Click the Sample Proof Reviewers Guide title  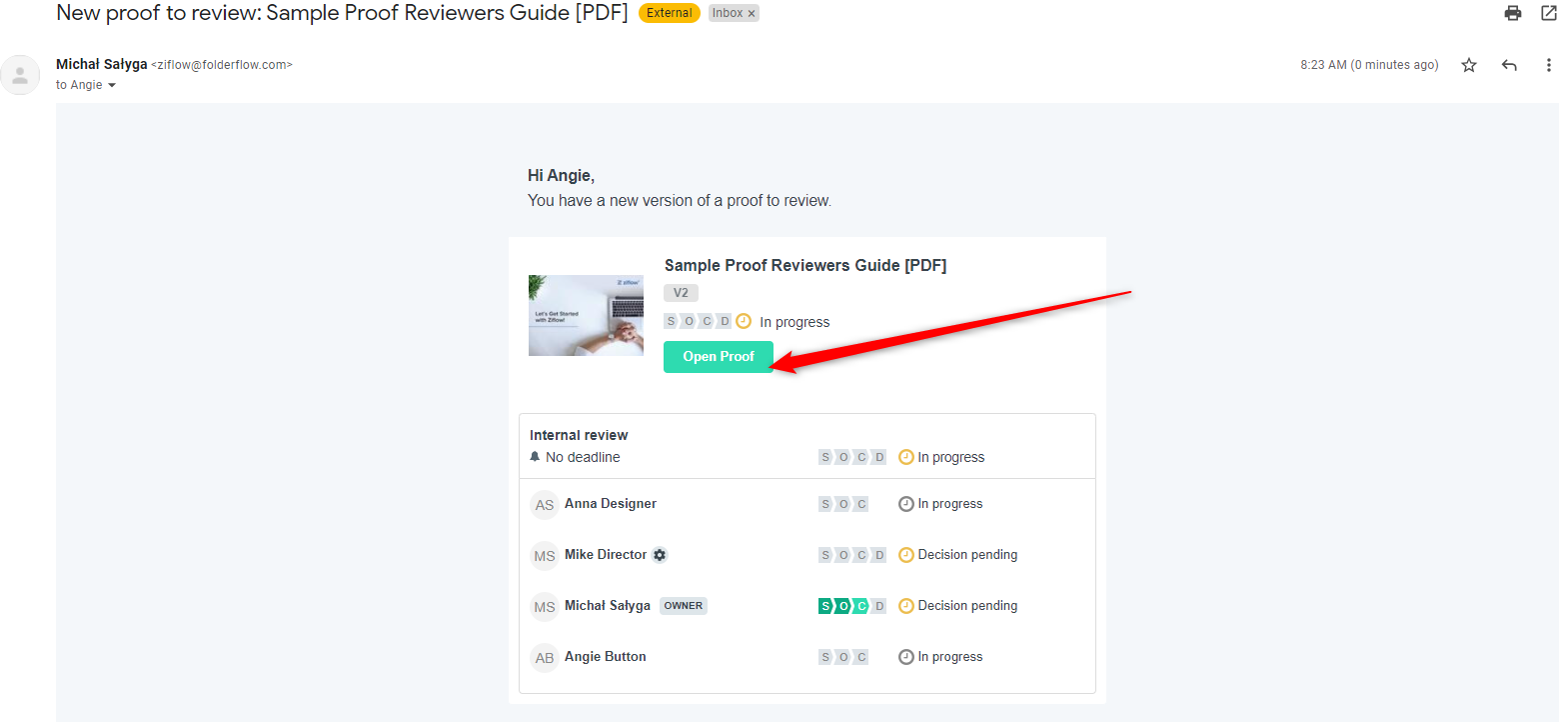804,265
